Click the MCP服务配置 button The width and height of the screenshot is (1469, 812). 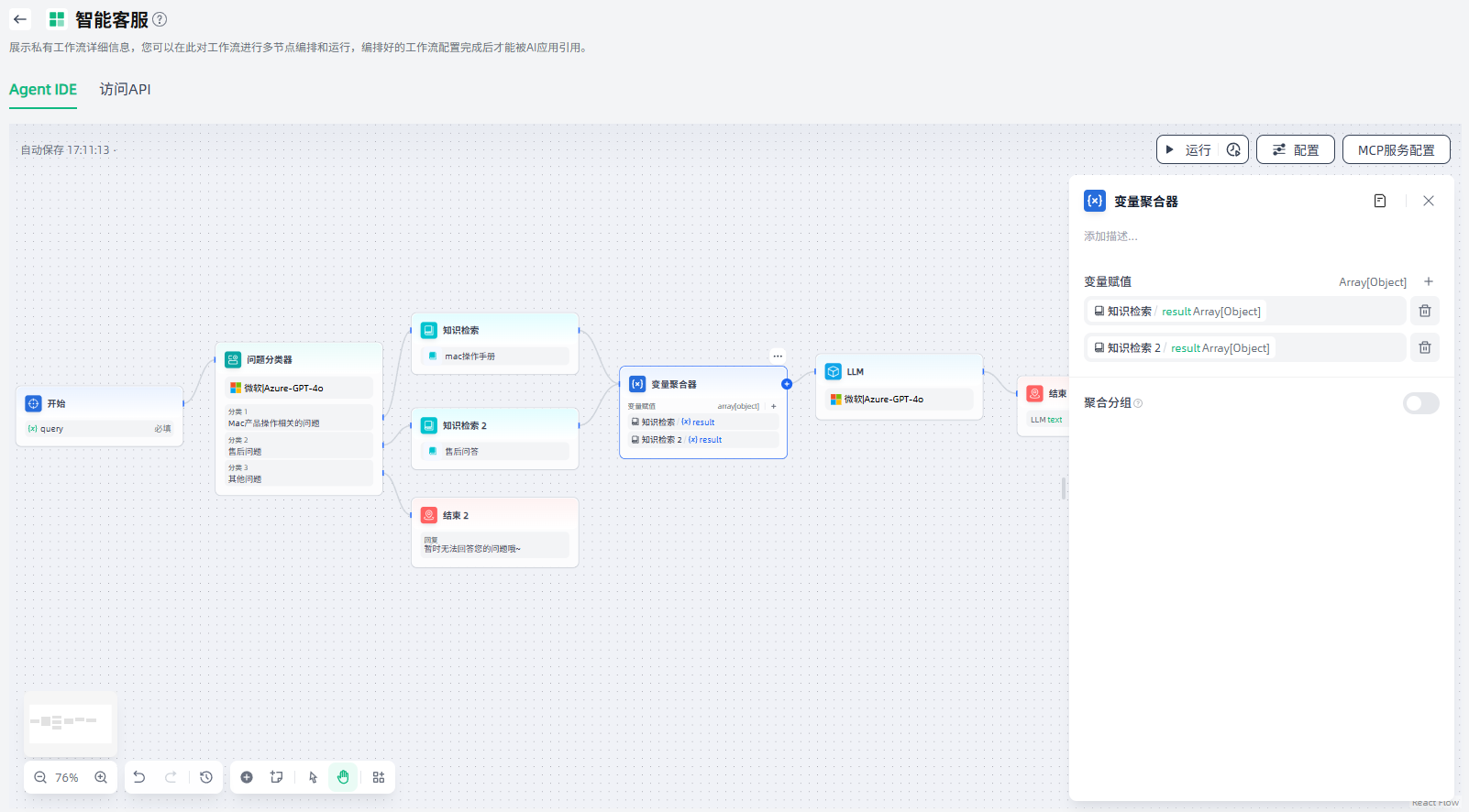(x=1396, y=149)
